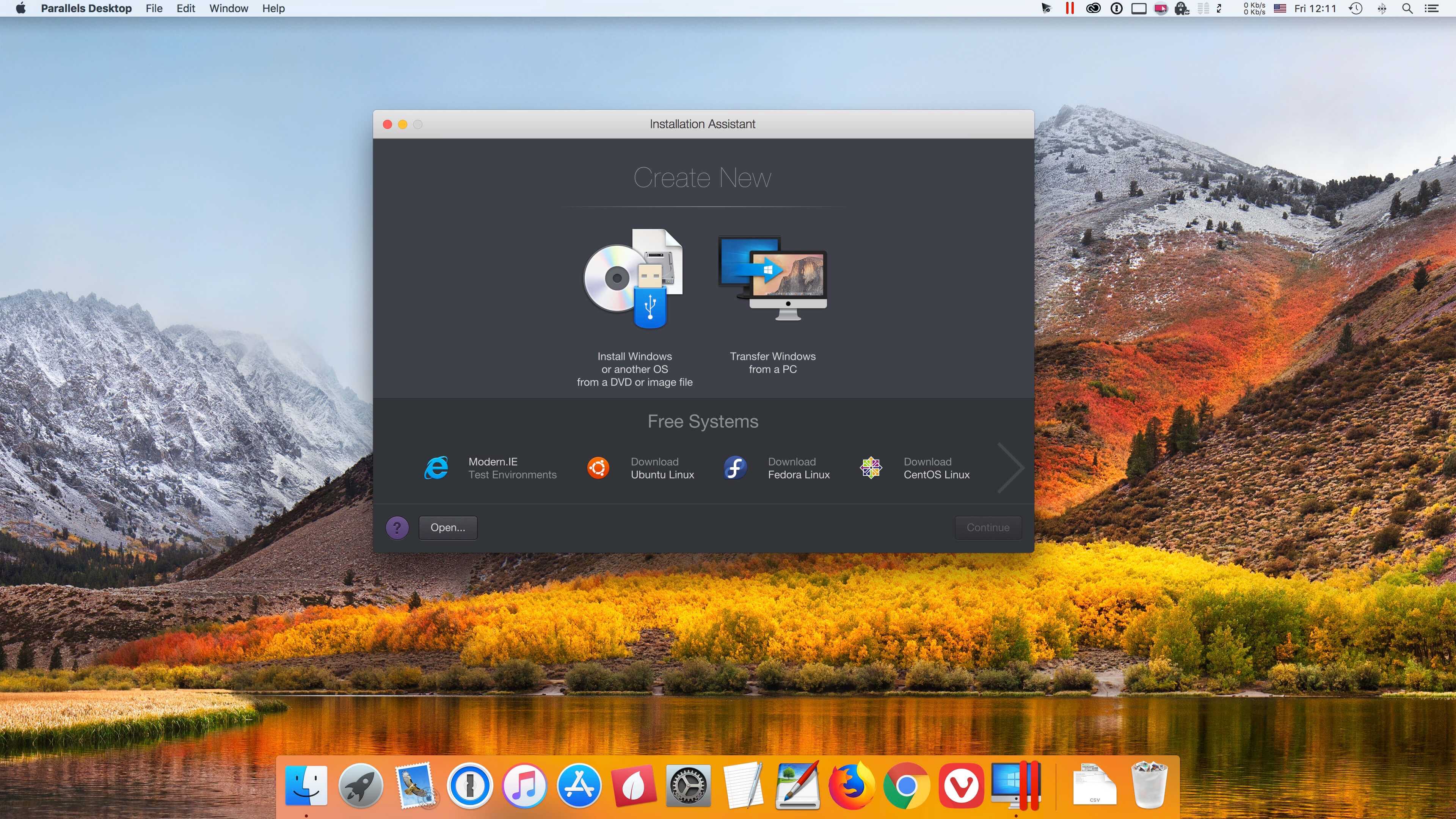Open the purple help question mark button
The width and height of the screenshot is (1456, 819).
coord(397,527)
